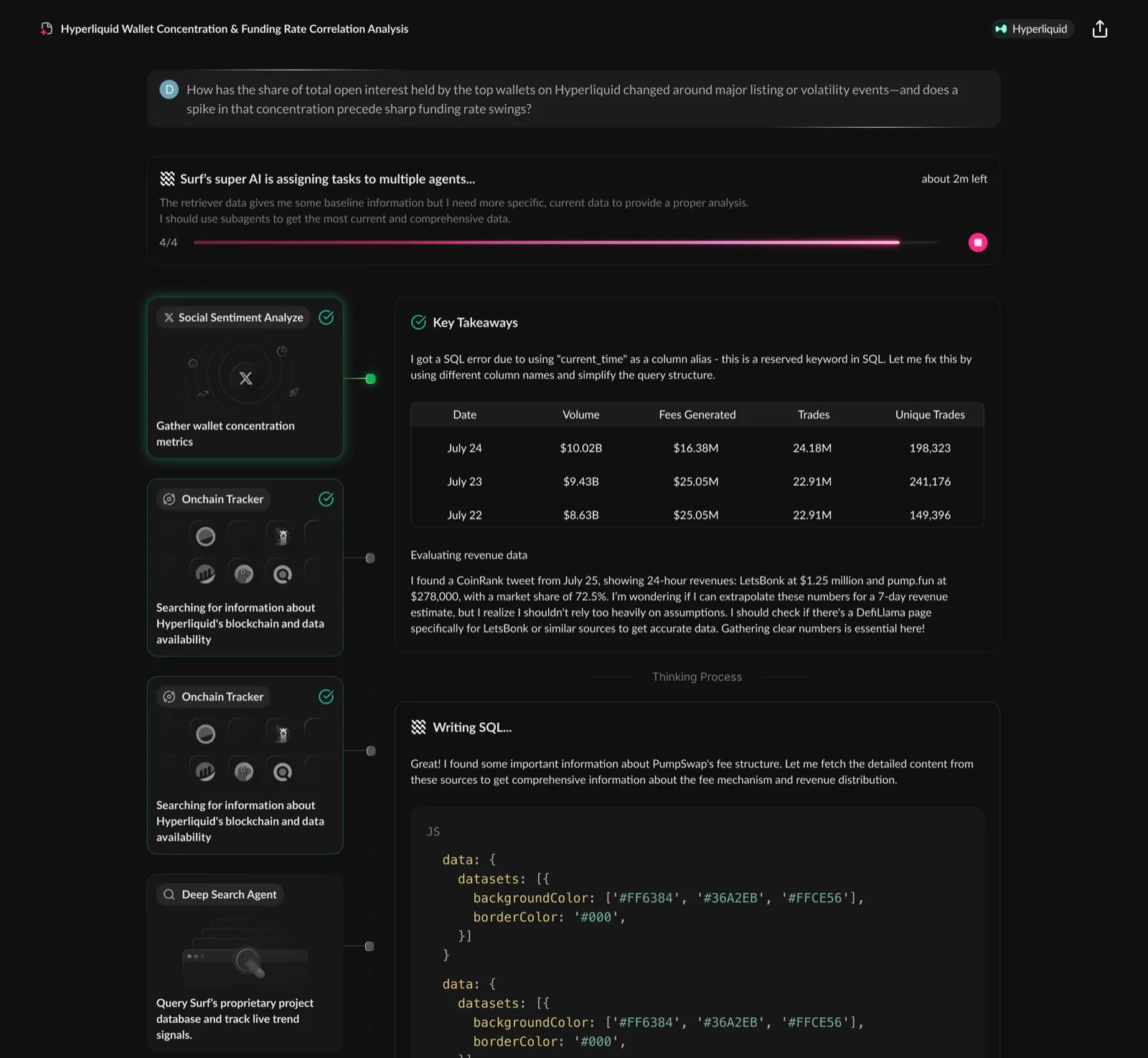Click the X logo in sentiment card
1148x1058 pixels.
click(x=245, y=378)
